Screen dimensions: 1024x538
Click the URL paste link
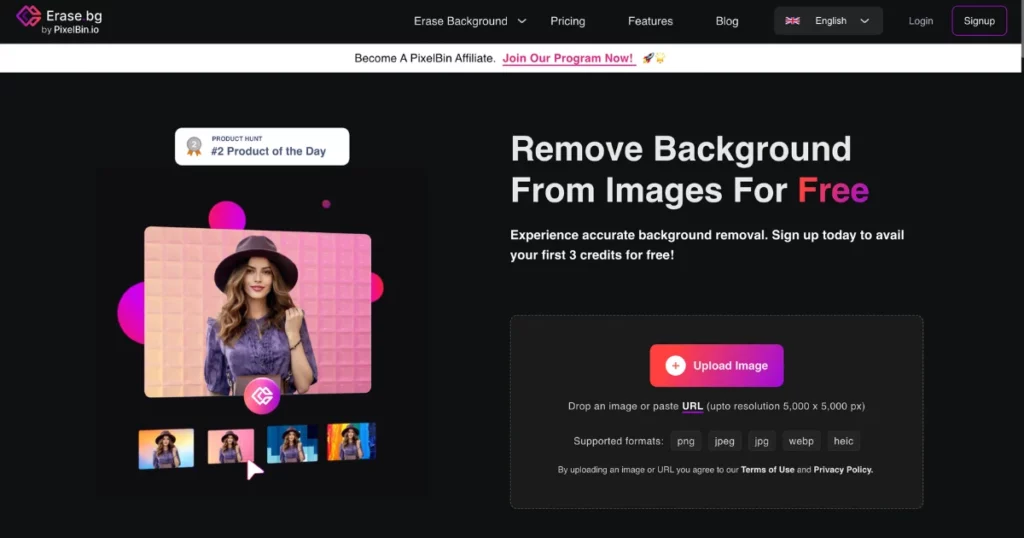pos(692,406)
